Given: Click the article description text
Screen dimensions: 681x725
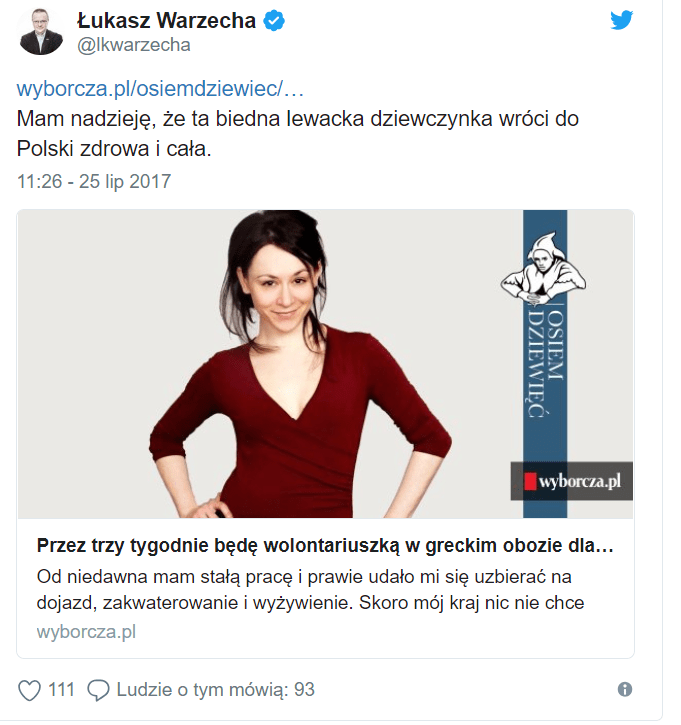Looking at the screenshot, I should 310,590.
